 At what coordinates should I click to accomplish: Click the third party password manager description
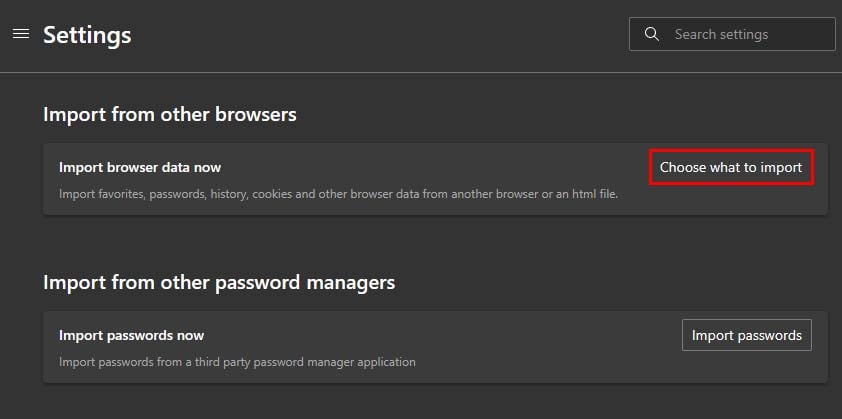[x=237, y=361]
